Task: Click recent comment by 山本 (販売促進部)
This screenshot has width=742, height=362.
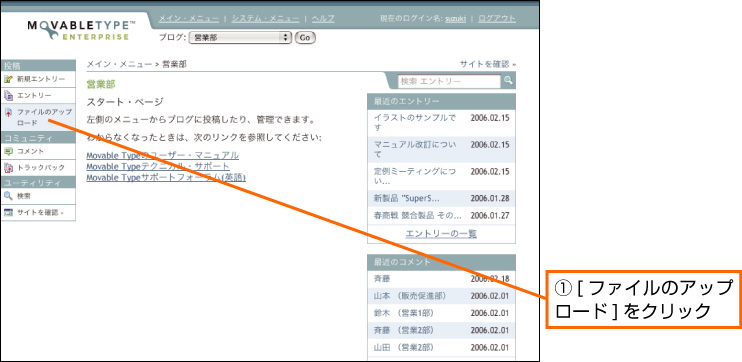Action: coord(410,296)
